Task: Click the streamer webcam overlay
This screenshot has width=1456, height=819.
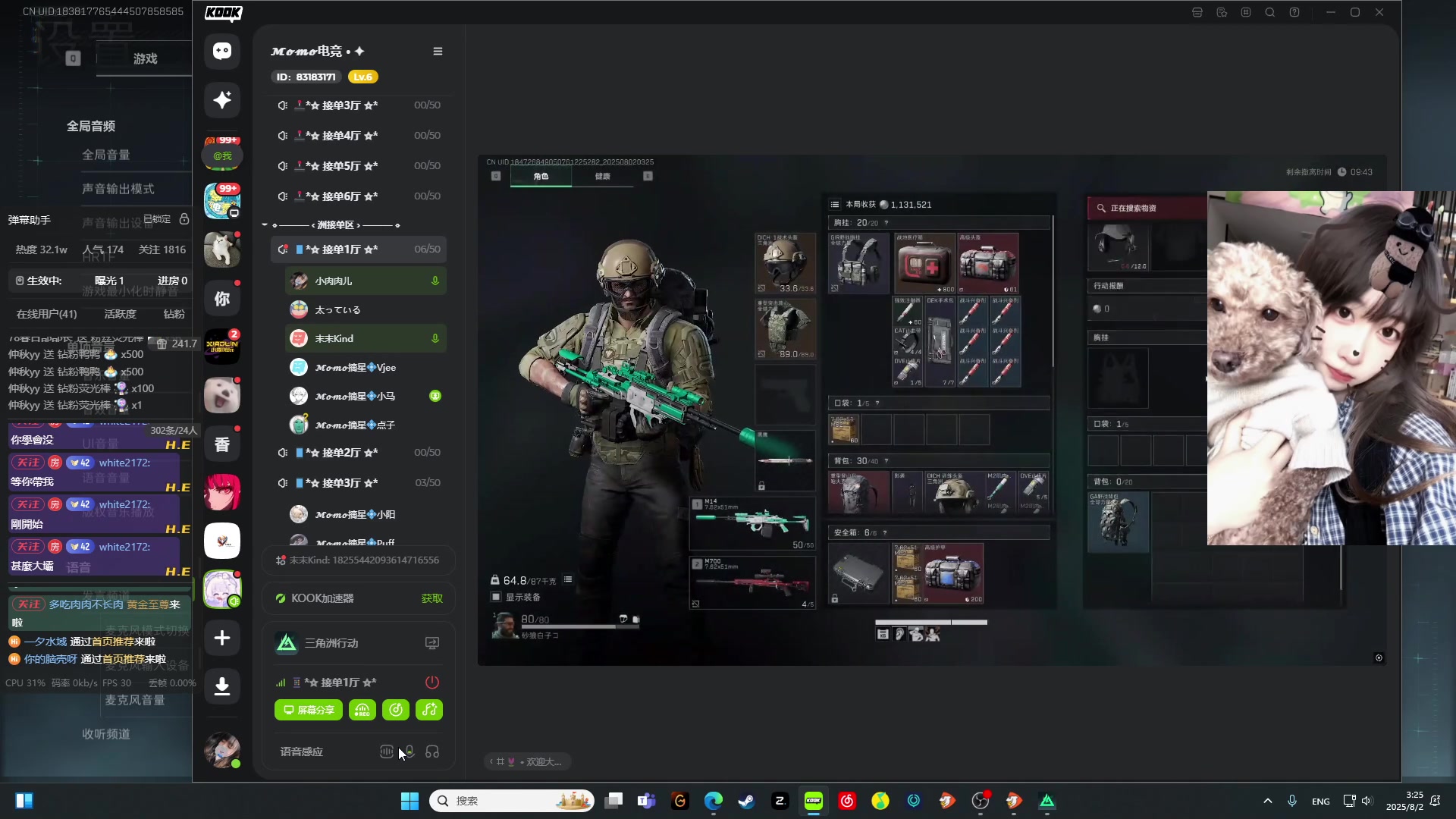Action: click(x=1331, y=368)
